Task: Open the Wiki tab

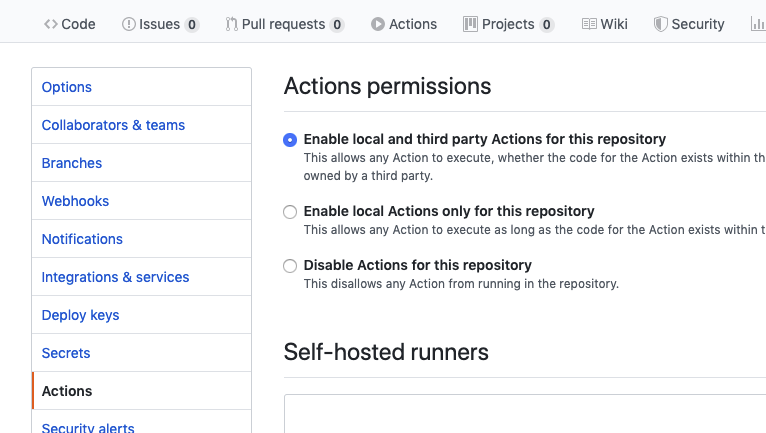Action: click(x=605, y=24)
